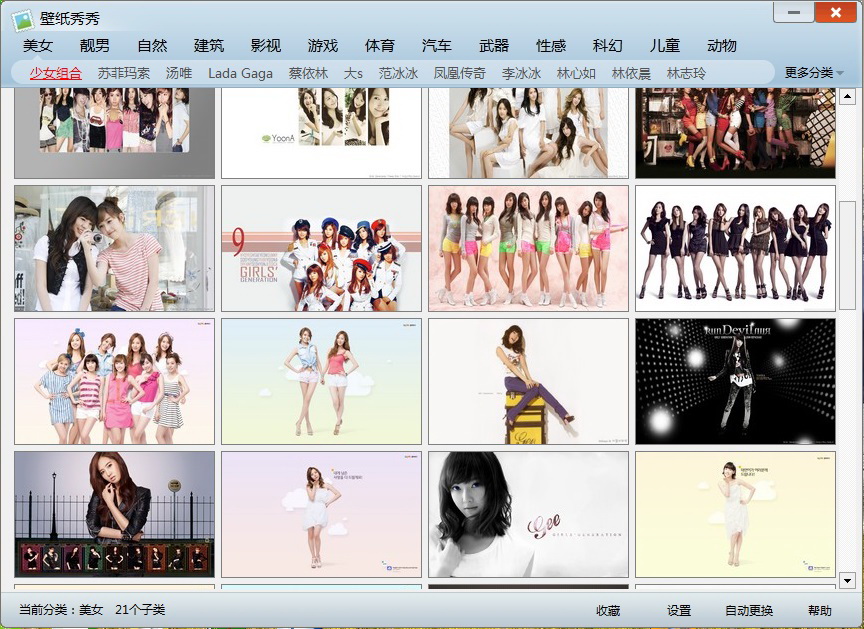Open the Lada Gaga subcategory

click(240, 73)
